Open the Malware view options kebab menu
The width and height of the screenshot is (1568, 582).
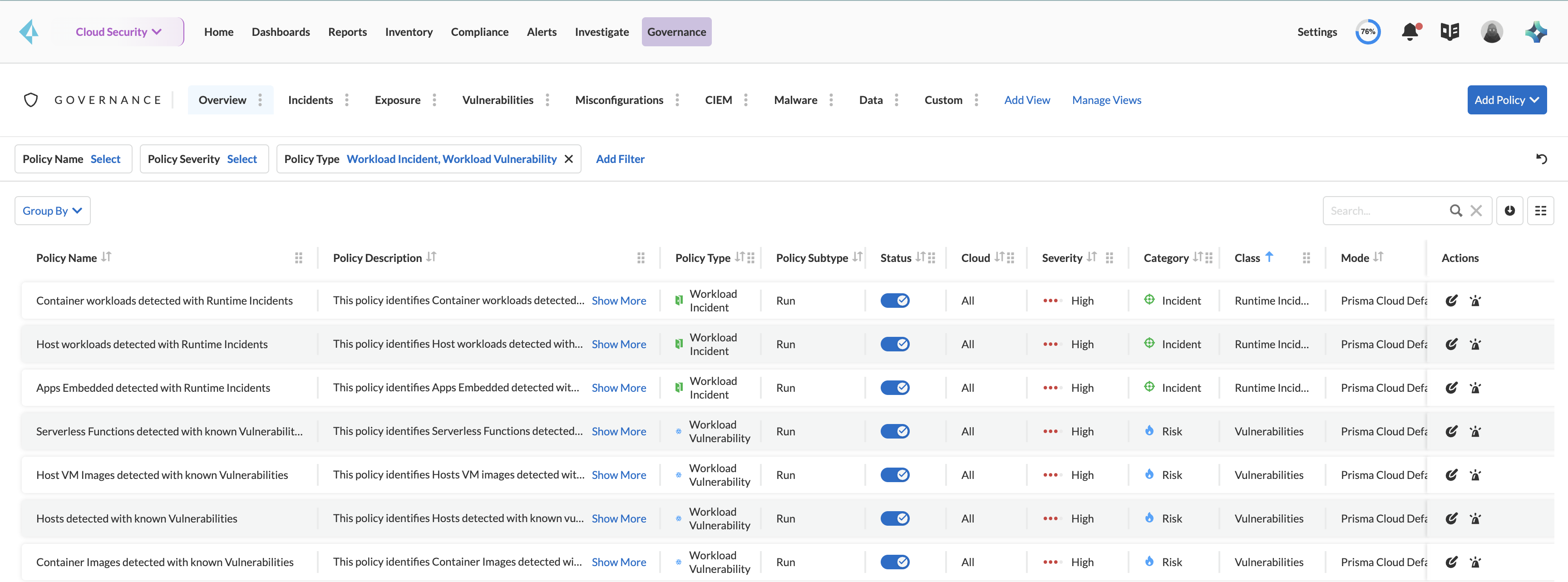831,100
